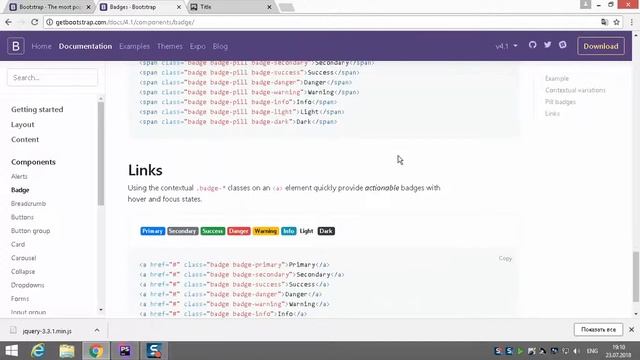Screen dimensions: 640x360
Task: Expand the Content sidebar section
Action: 25,140
